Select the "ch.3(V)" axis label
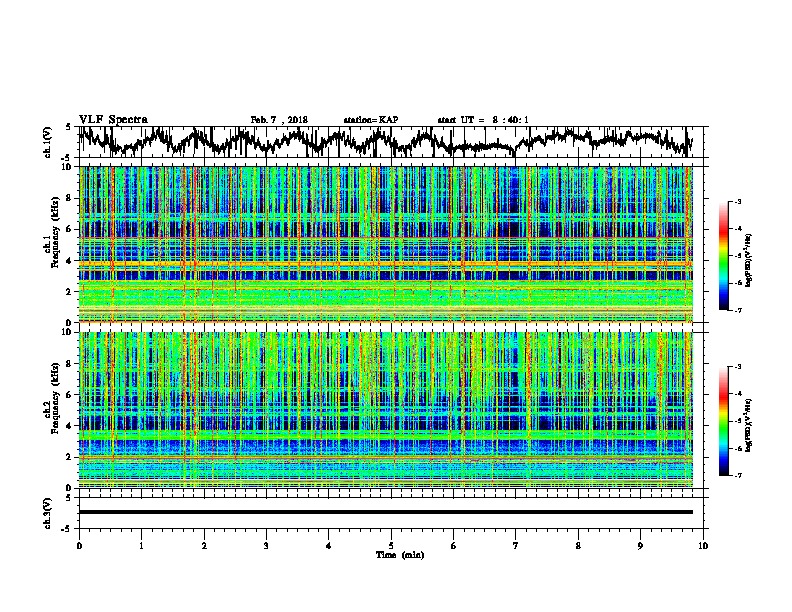This screenshot has height=612, width=792. pos(47,513)
